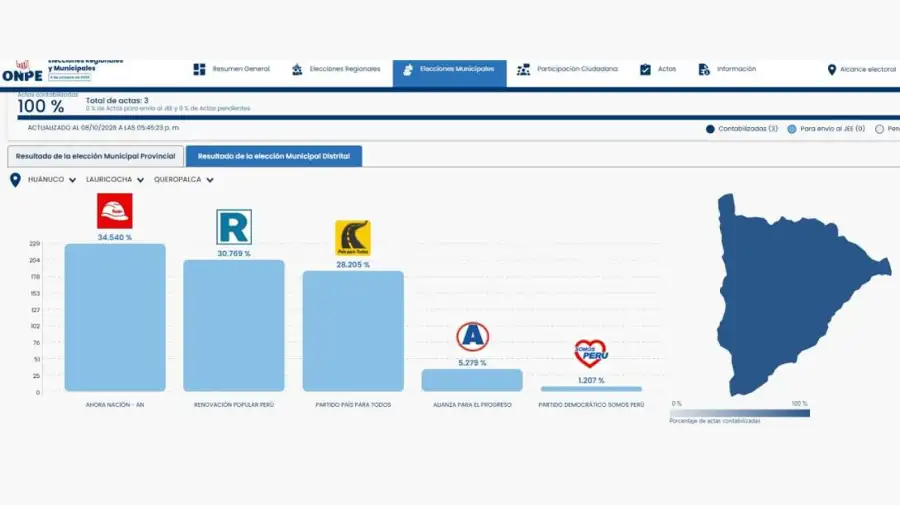900x505 pixels.
Task: Click the Elecciones Regionales icon
Action: 297,69
